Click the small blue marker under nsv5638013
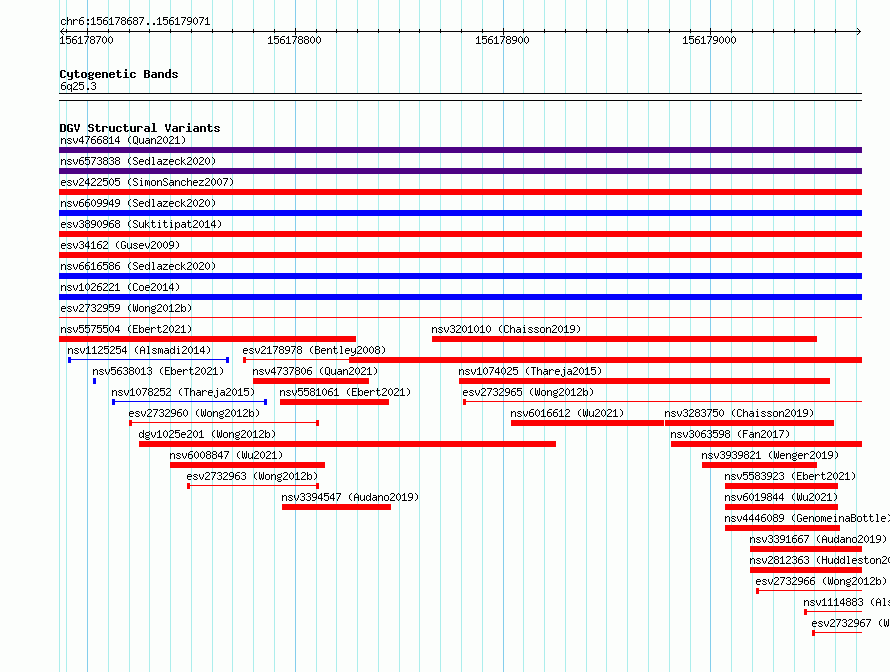 (x=94, y=381)
